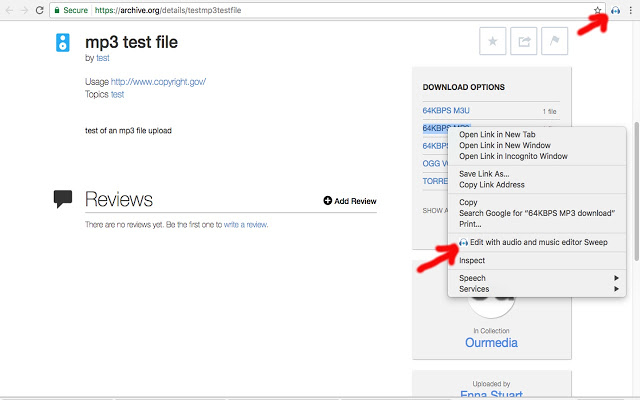640x400 pixels.
Task: Choose Open Link in New Tab
Action: 537,134
